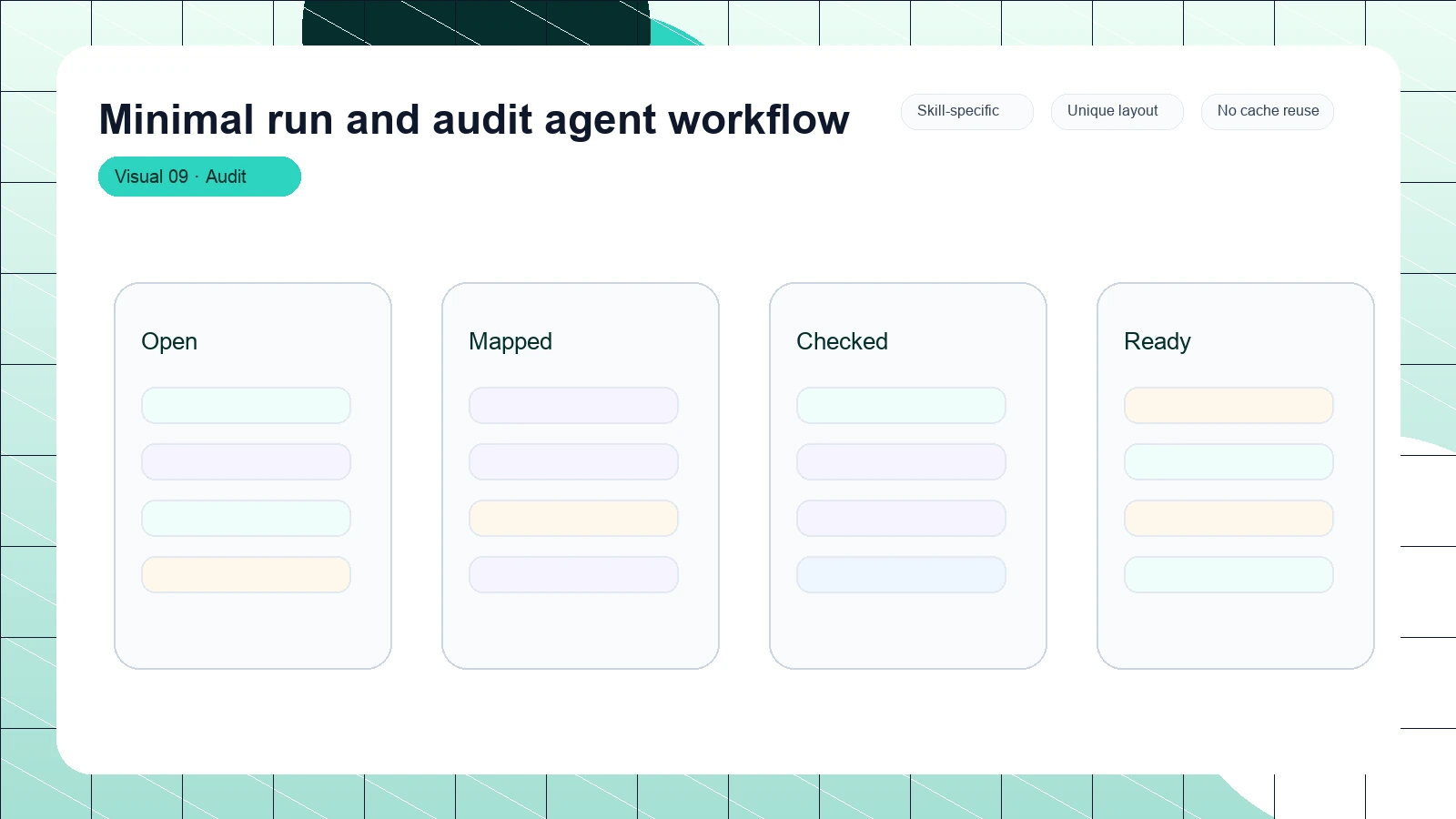Select the orange item in Open column
1456x819 pixels.
pyautogui.click(x=246, y=575)
